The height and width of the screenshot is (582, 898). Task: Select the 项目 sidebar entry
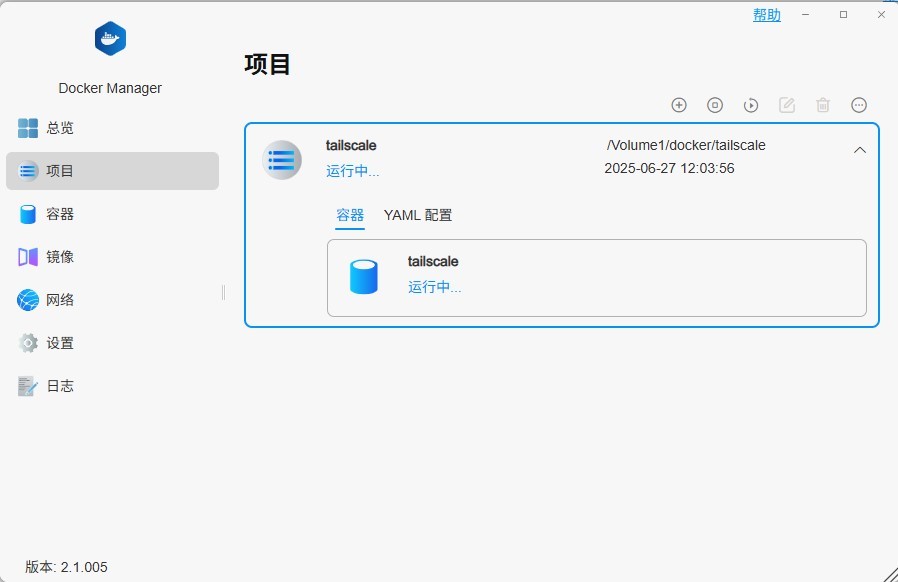(x=112, y=171)
